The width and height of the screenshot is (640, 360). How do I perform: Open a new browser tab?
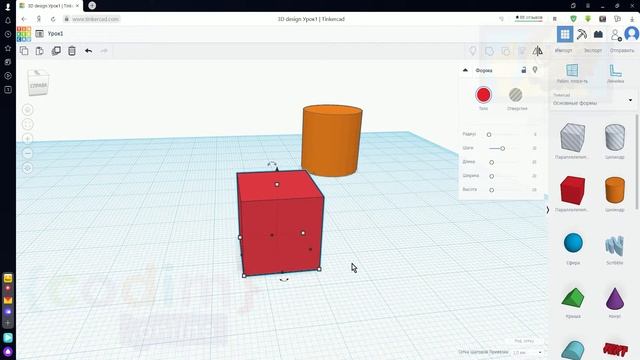pyautogui.click(x=92, y=5)
